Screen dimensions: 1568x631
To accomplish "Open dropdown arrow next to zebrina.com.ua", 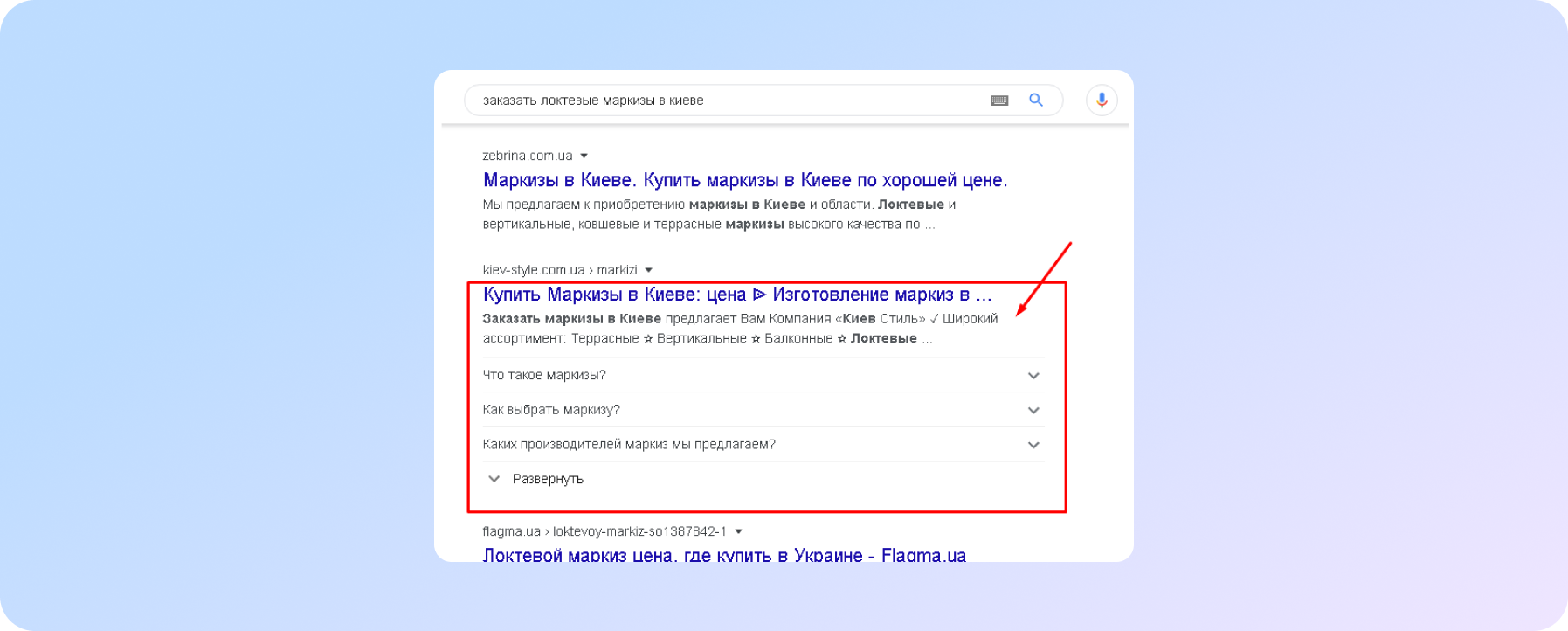I will 584,156.
